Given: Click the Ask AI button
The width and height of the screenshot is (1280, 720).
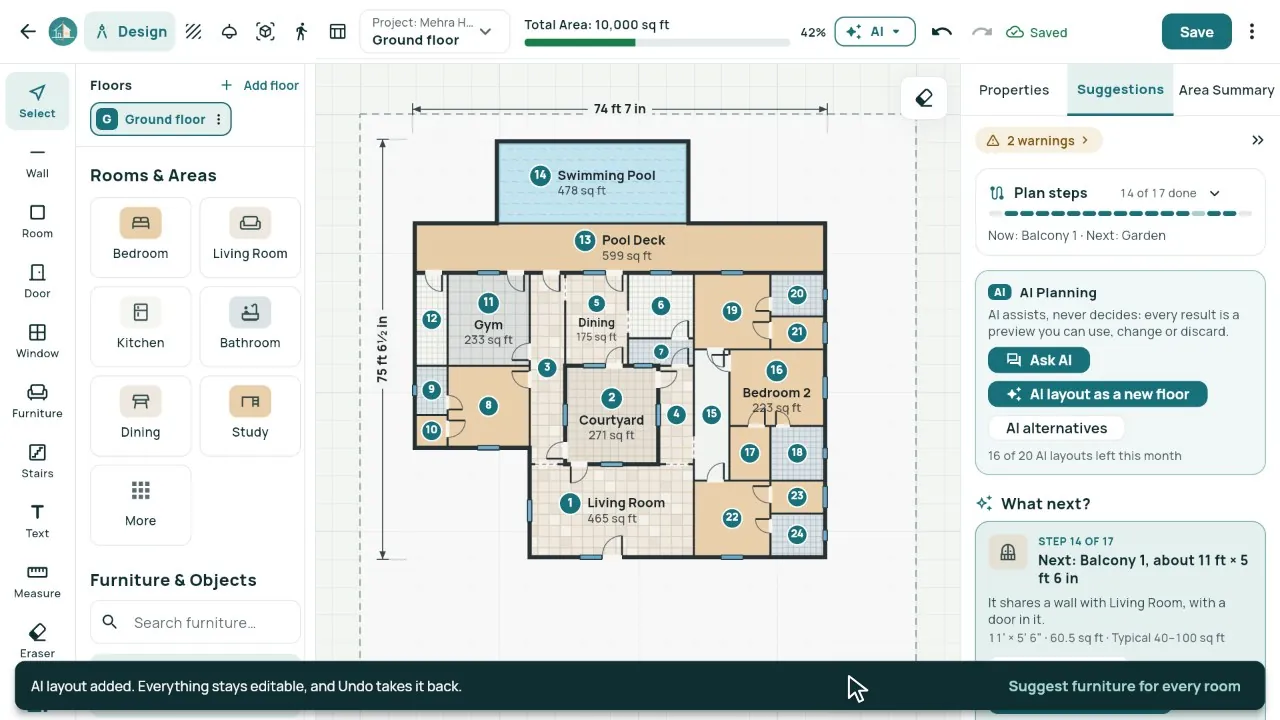Looking at the screenshot, I should [x=1039, y=360].
